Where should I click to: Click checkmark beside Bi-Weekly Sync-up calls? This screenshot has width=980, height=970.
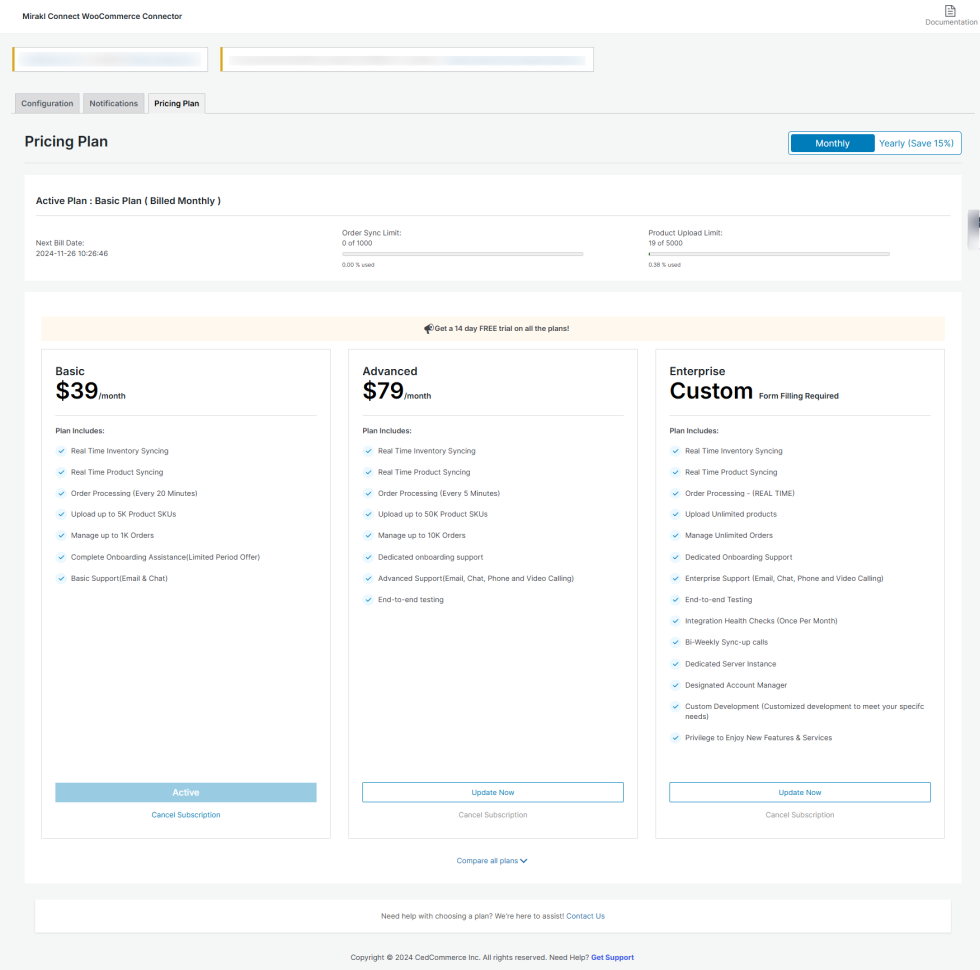(675, 642)
